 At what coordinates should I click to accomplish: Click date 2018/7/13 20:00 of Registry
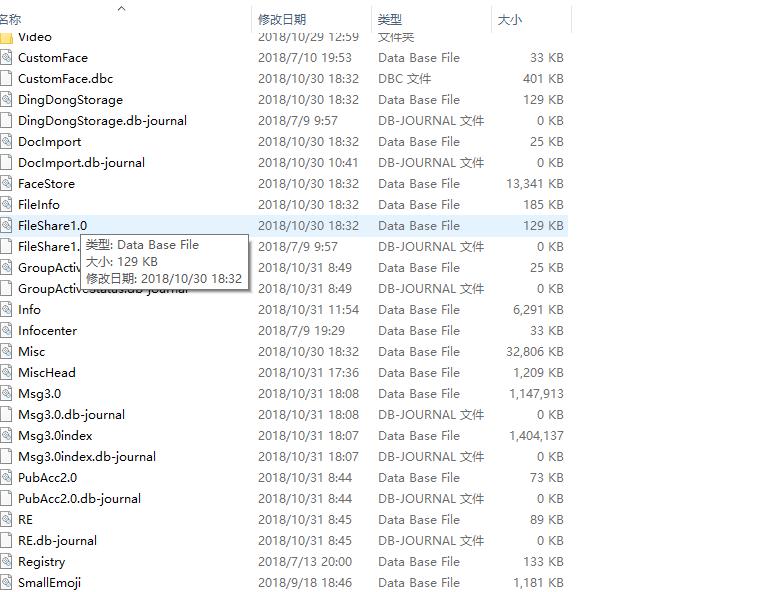pyautogui.click(x=305, y=561)
